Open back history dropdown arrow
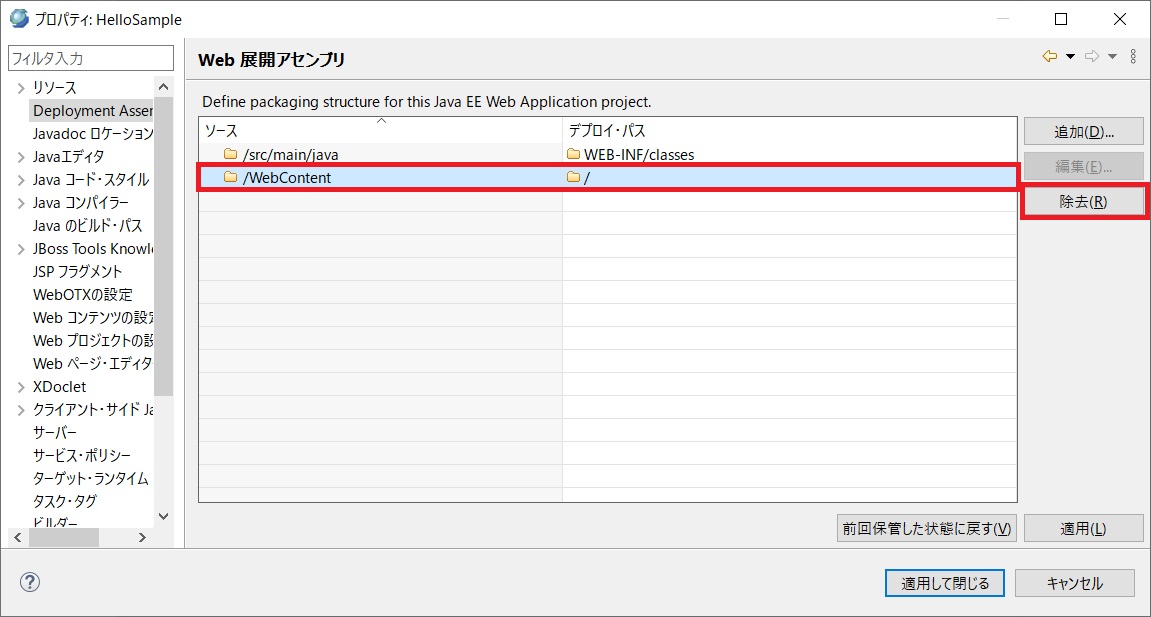 pyautogui.click(x=1070, y=57)
